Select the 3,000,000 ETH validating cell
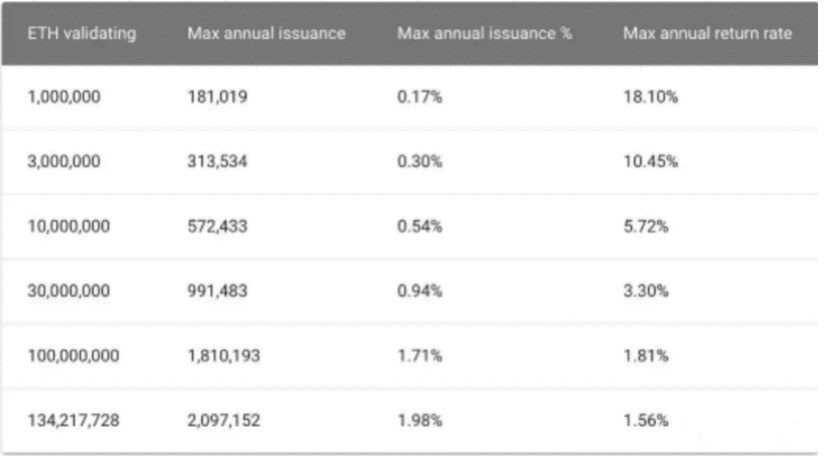 [64, 162]
